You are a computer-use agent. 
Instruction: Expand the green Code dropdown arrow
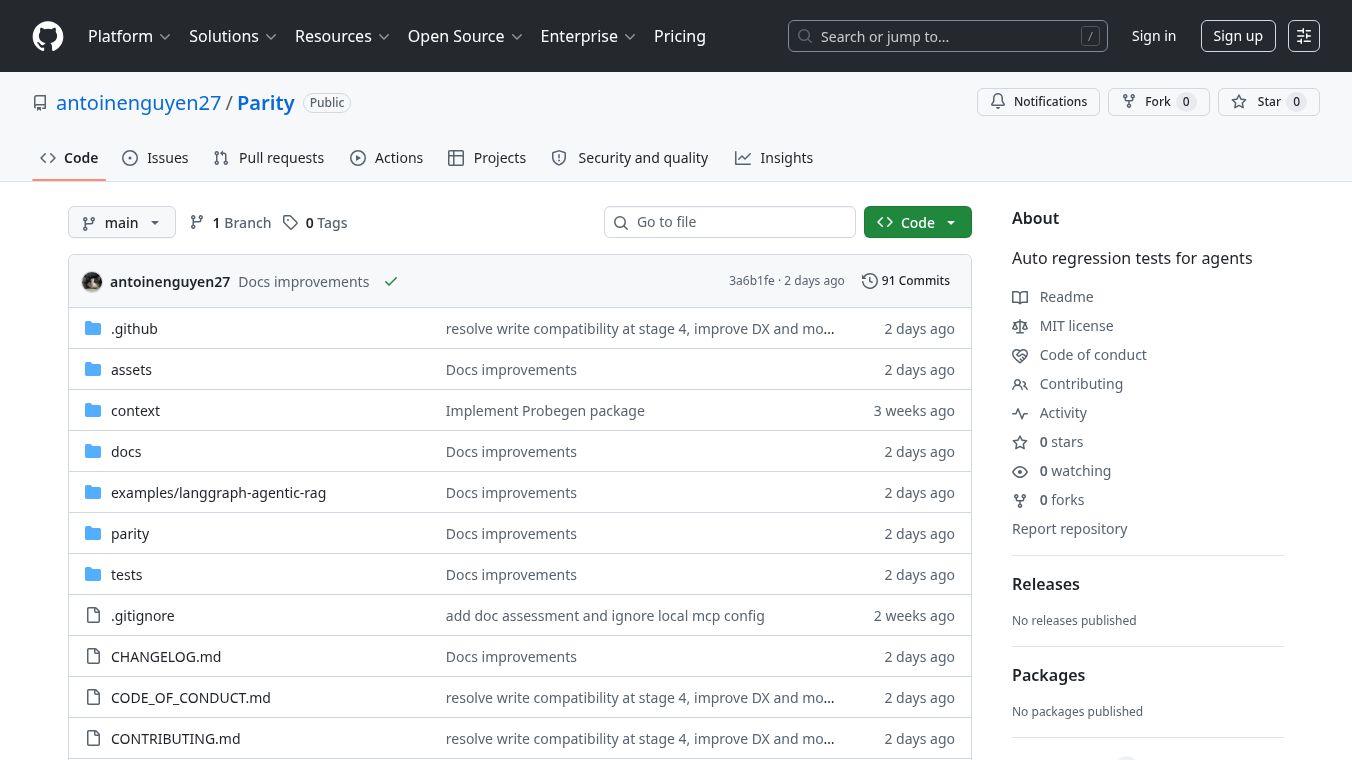pos(951,222)
